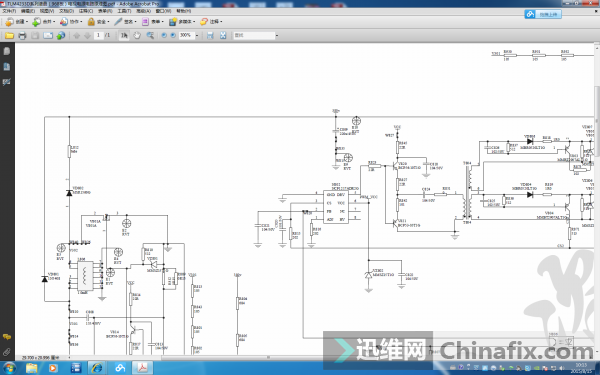
Task: Expand the Create (创建) dropdown
Action: (x=16, y=22)
